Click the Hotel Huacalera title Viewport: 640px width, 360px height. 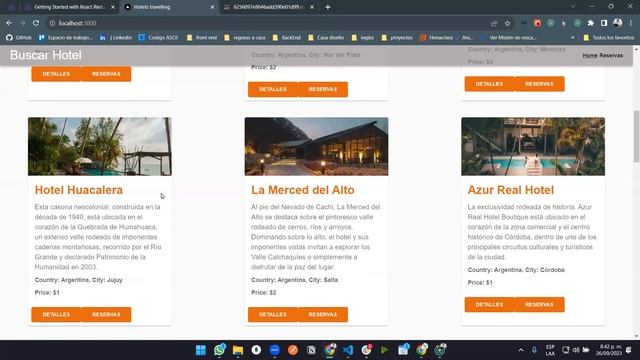(x=79, y=190)
